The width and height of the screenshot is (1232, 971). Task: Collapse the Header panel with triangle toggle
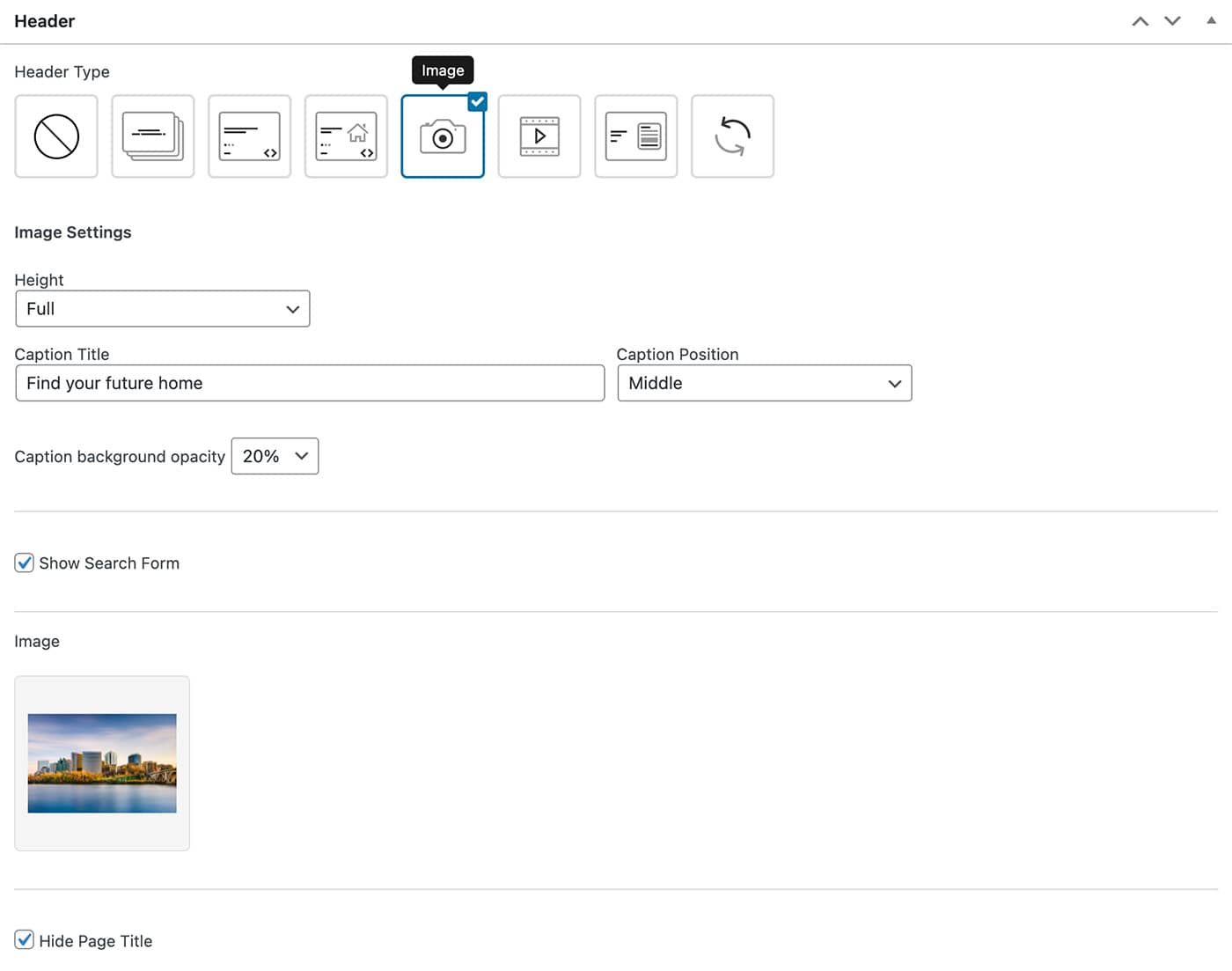(1211, 20)
